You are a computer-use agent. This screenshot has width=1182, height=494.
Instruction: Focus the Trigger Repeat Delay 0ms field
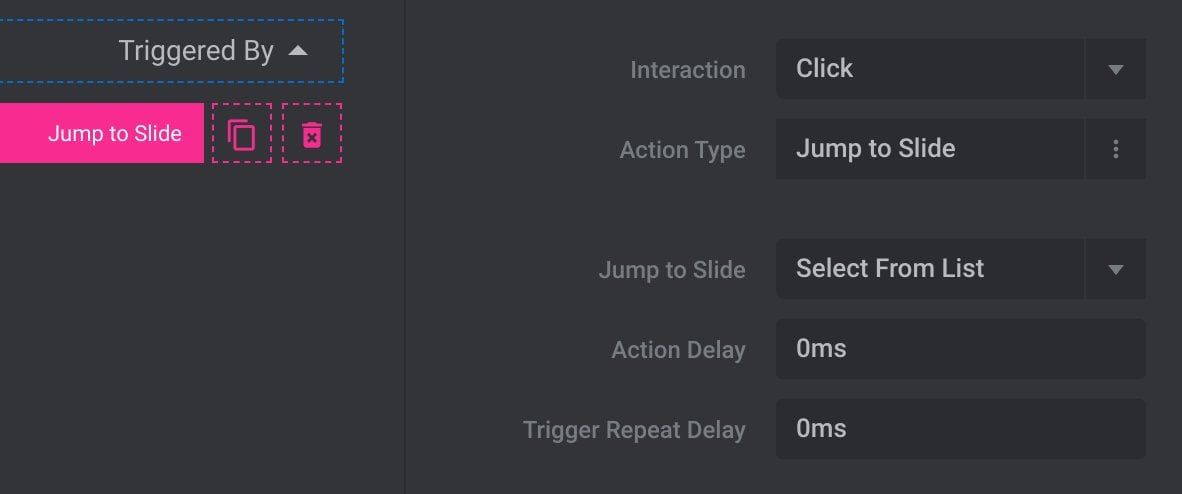click(960, 428)
